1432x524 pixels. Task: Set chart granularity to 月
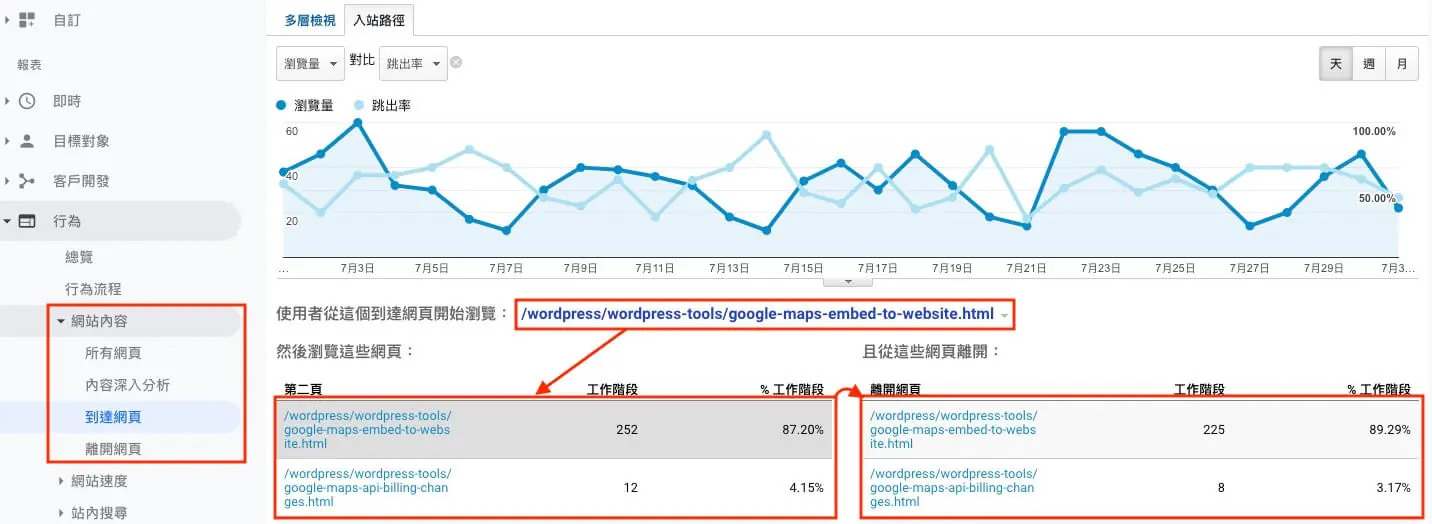[1402, 64]
